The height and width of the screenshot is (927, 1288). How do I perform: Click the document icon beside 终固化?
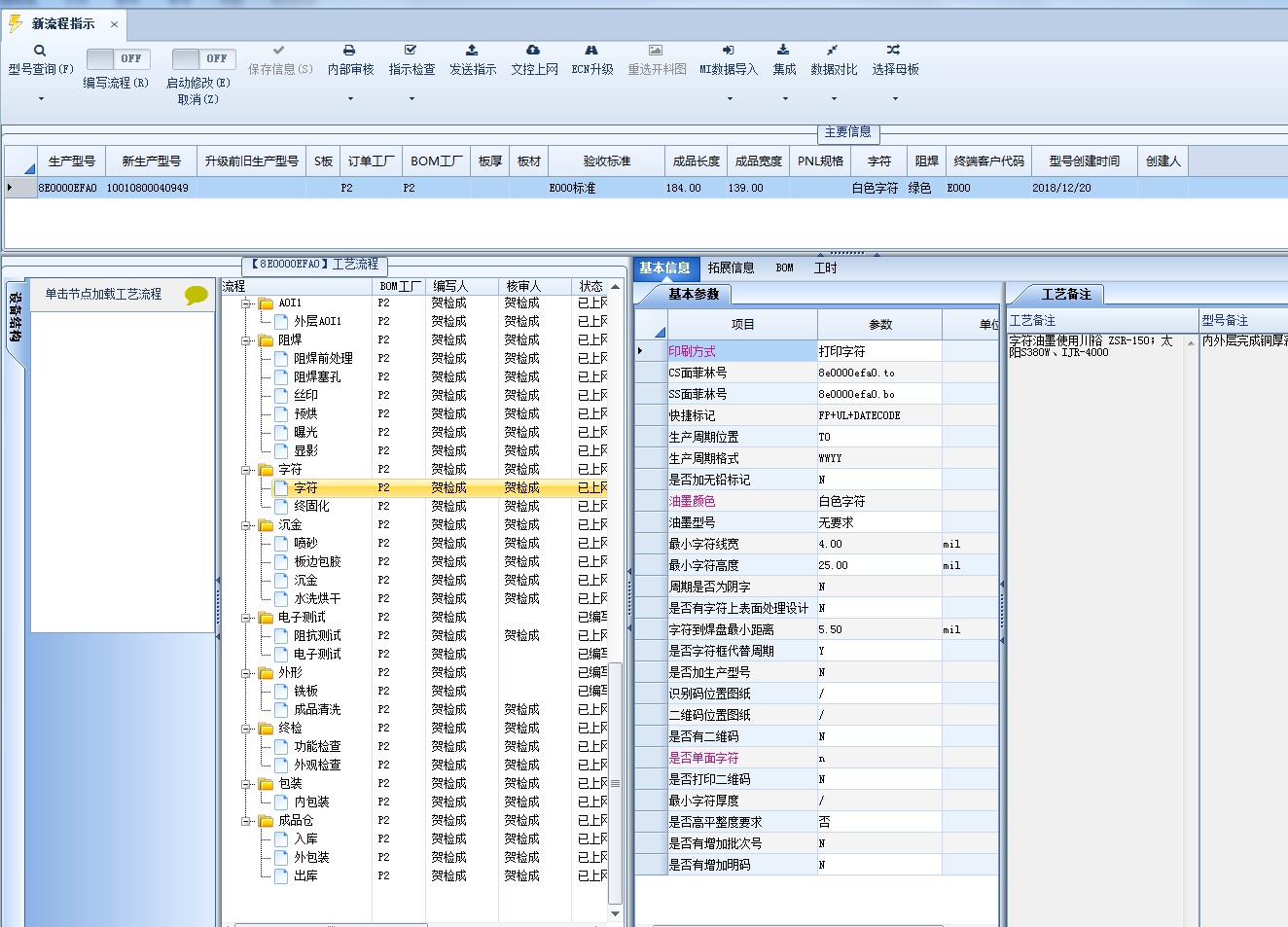pos(281,506)
